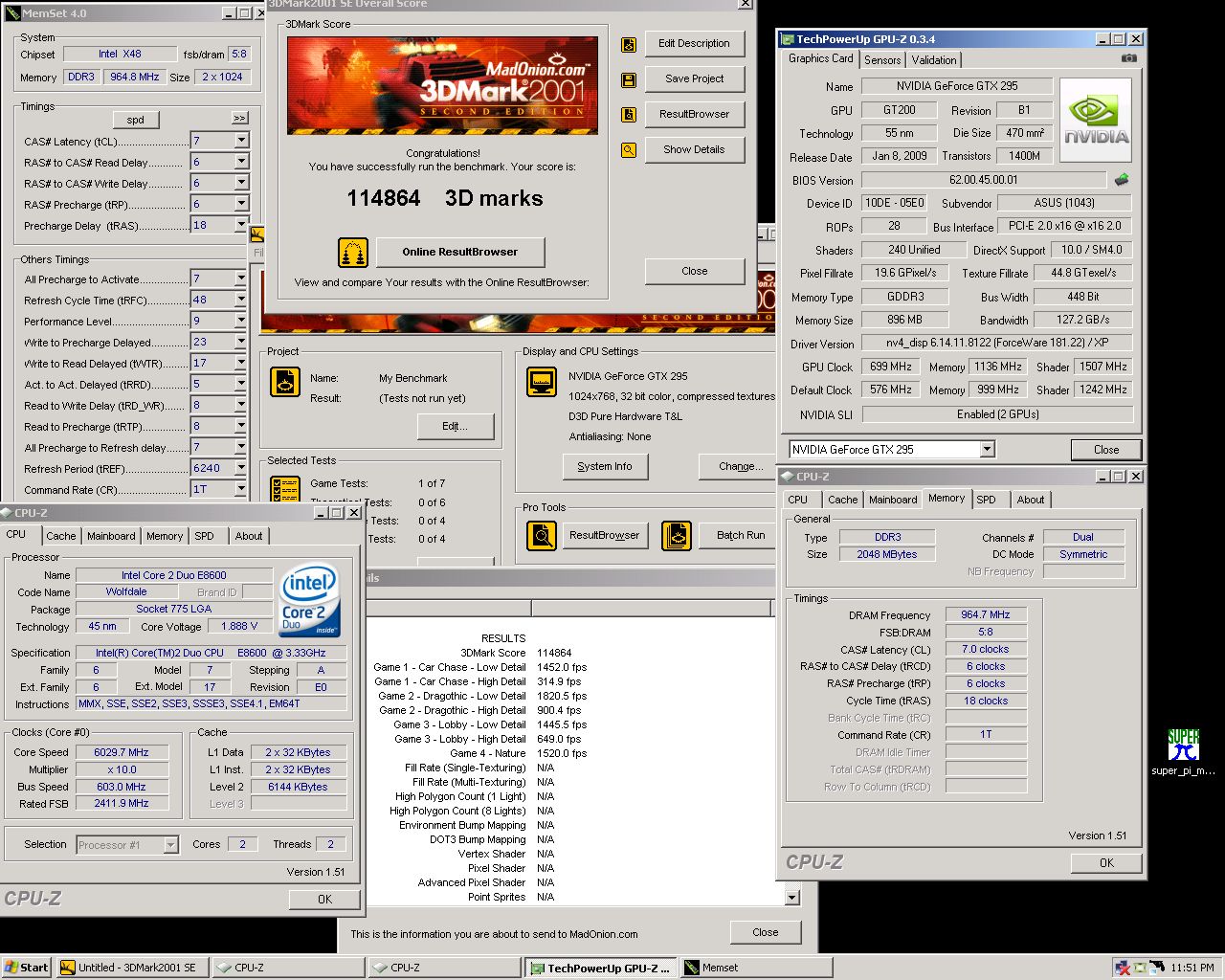Image resolution: width=1225 pixels, height=980 pixels.
Task: Click the ResultBrowser icon beside its button
Action: [x=629, y=115]
